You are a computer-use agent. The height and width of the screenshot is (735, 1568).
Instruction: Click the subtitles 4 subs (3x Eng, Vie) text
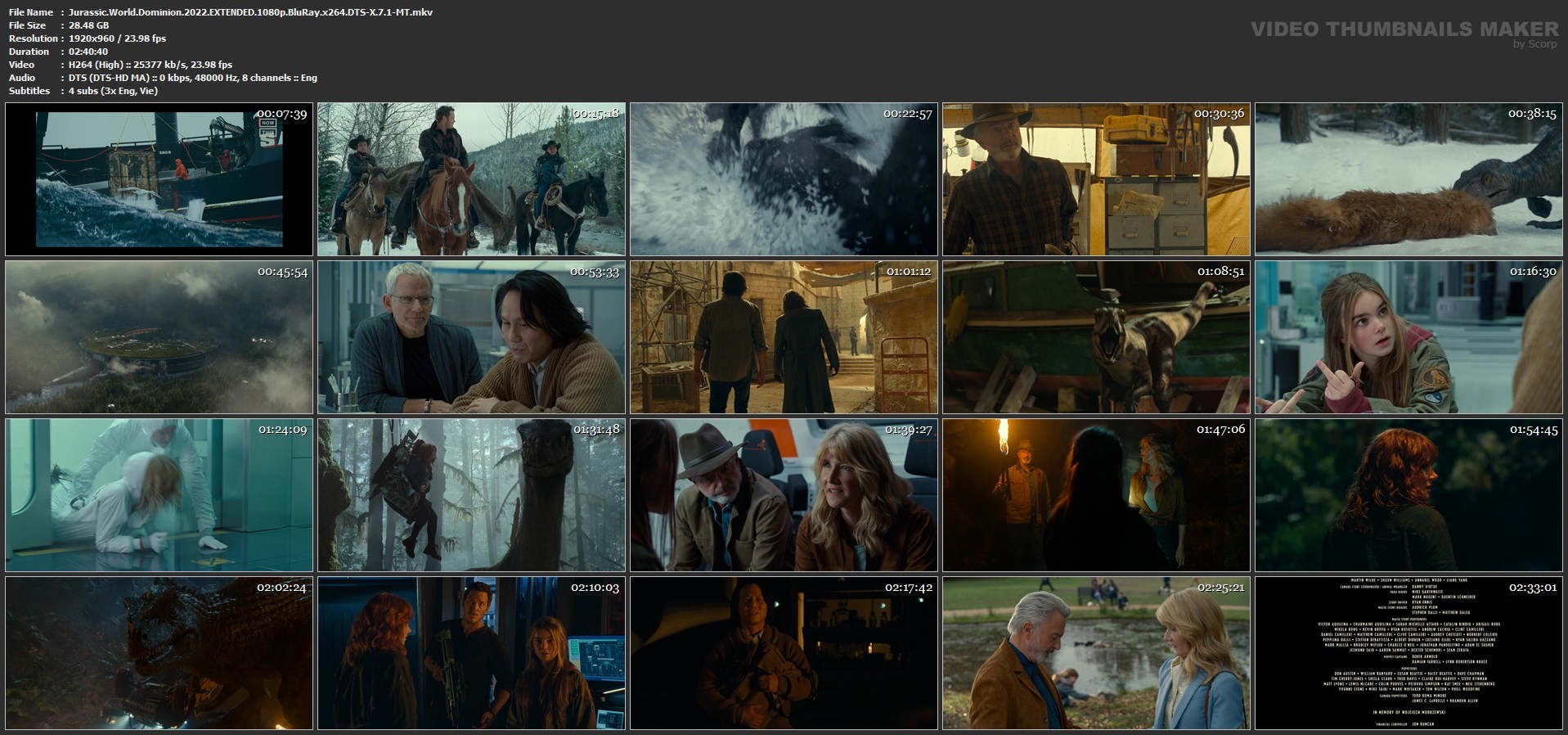pyautogui.click(x=114, y=91)
